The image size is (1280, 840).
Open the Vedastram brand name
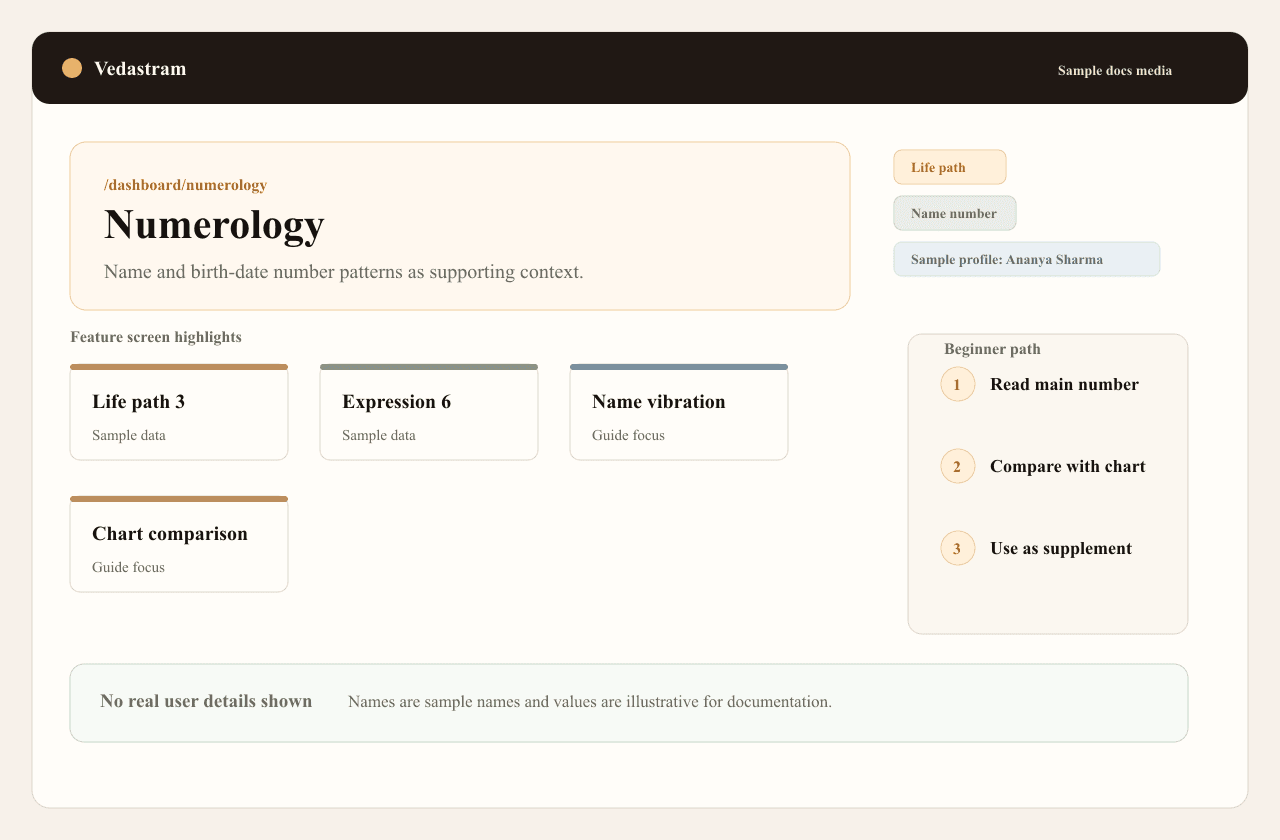pos(140,69)
